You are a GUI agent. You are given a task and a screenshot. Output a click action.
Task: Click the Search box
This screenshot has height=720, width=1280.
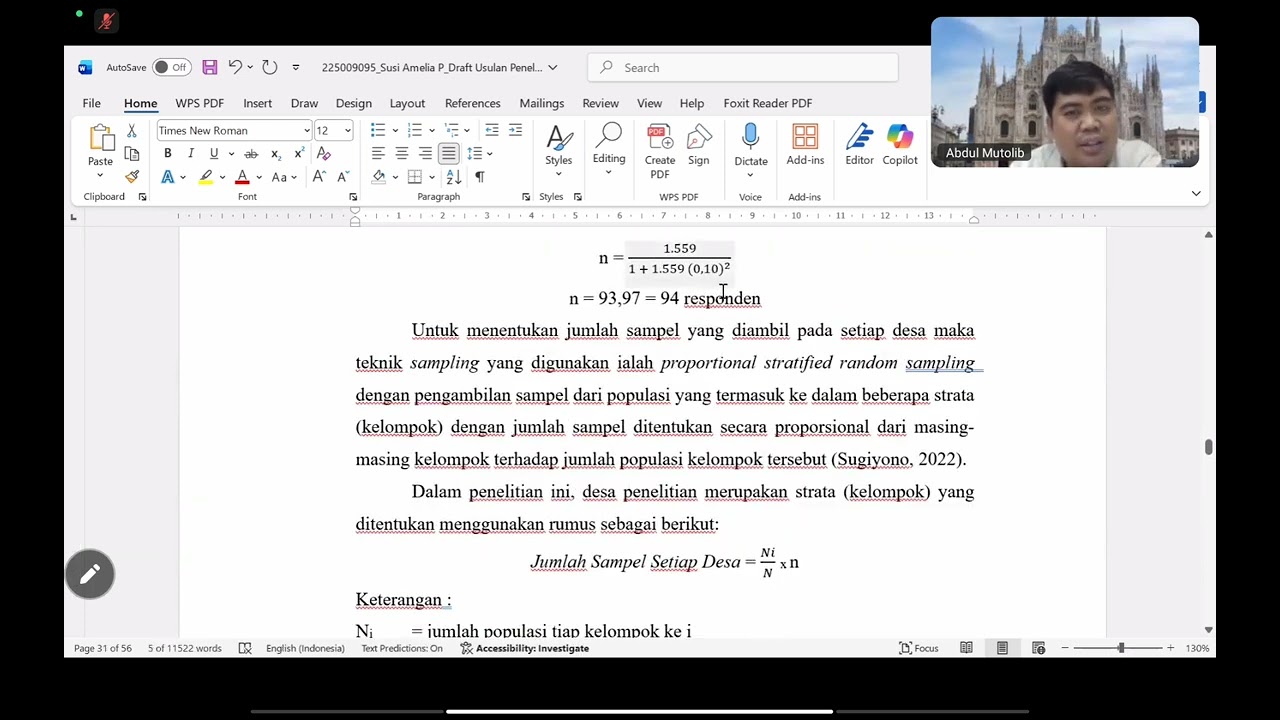pos(743,67)
